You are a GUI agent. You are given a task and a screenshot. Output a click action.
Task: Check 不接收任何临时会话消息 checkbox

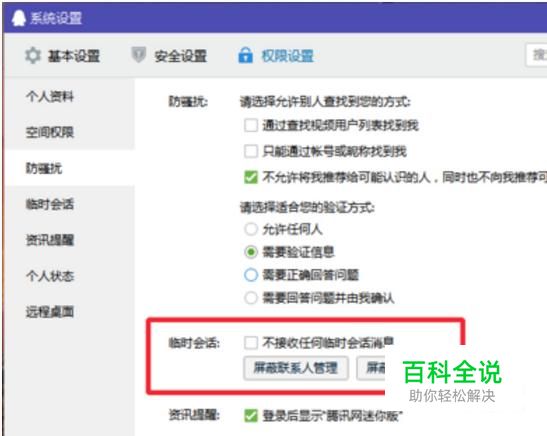tap(251, 343)
